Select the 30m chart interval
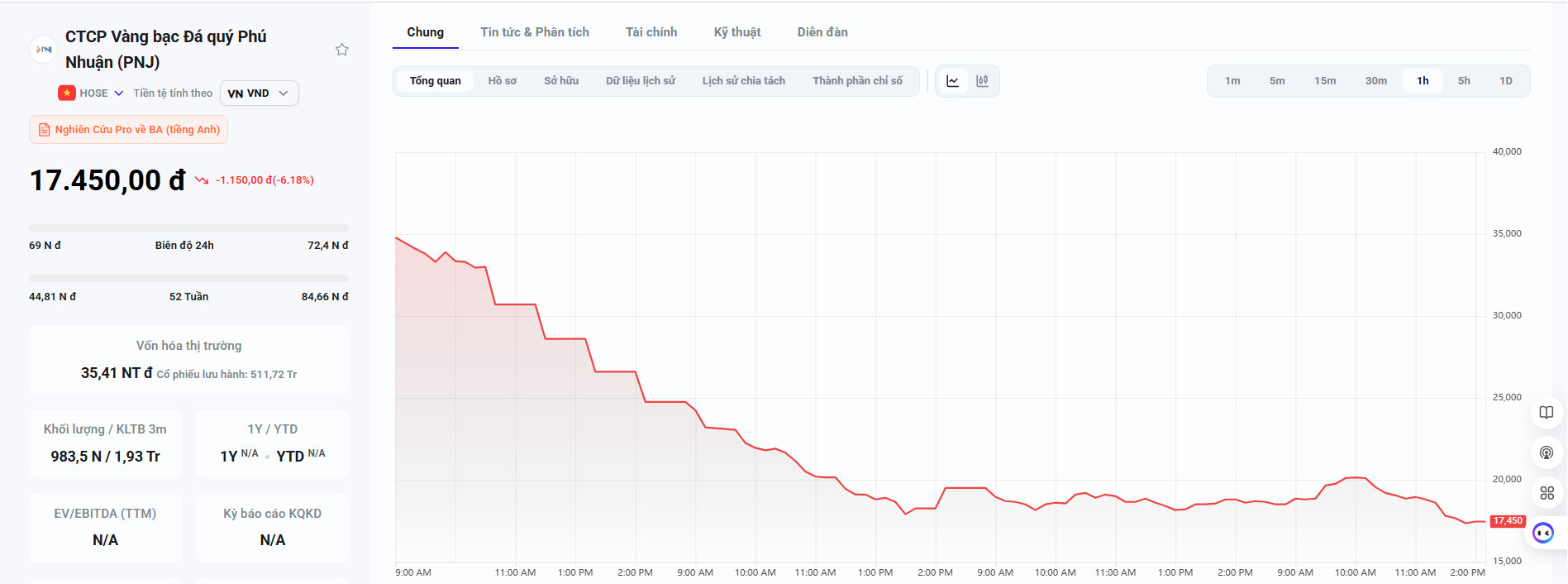Image resolution: width=1568 pixels, height=584 pixels. point(1376,81)
